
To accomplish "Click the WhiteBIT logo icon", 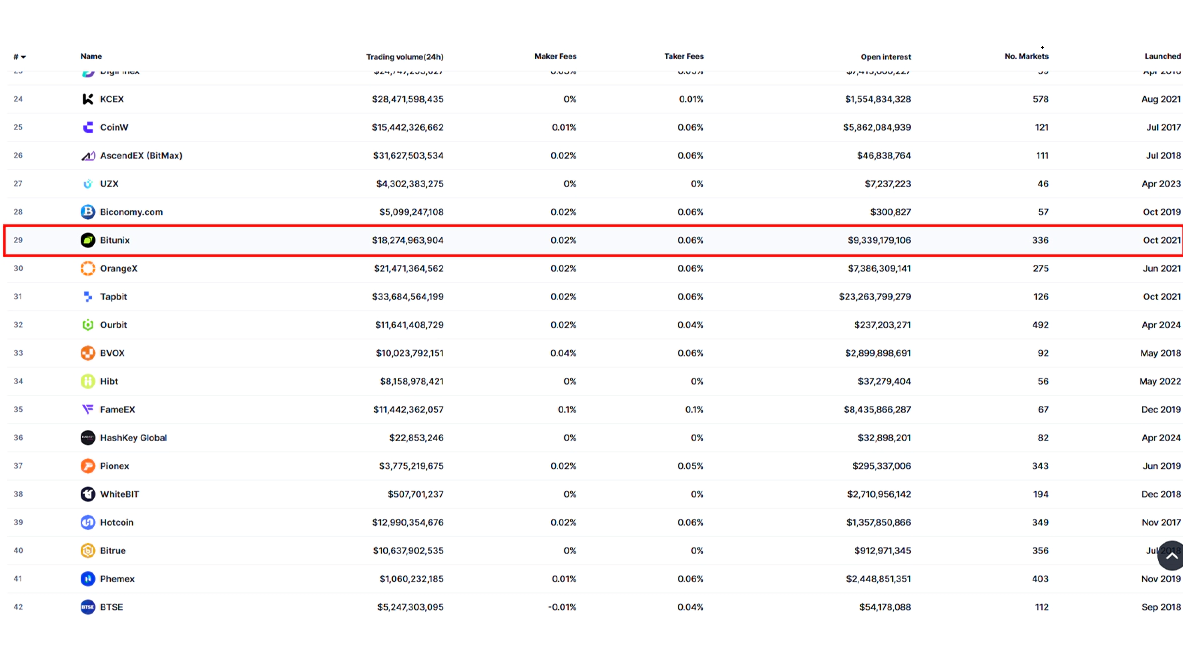I will pos(88,494).
